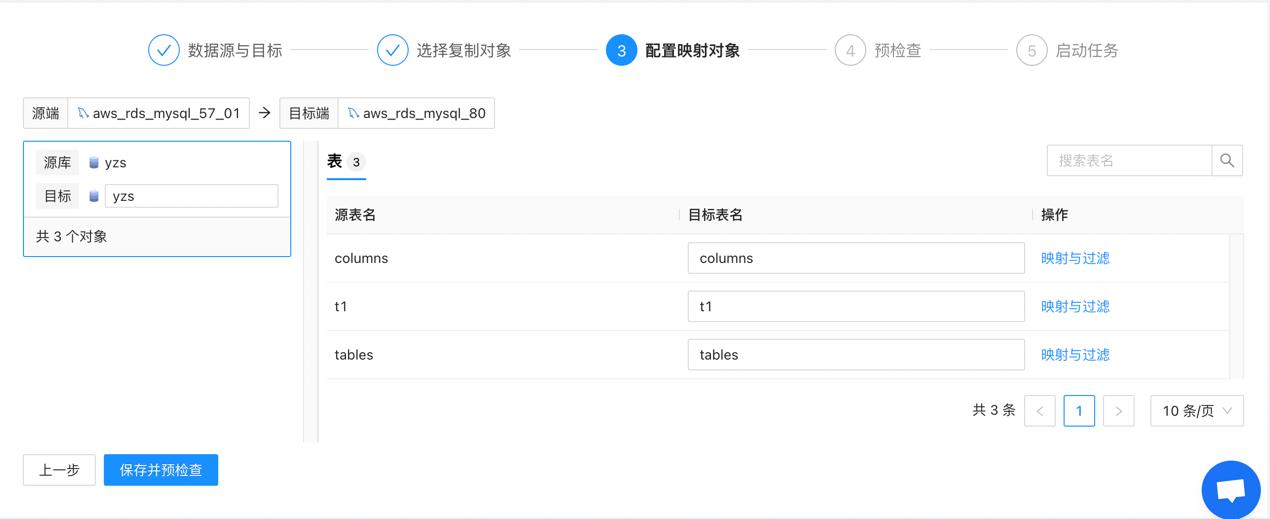
Task: Click the step 4 预检查 circle icon
Action: click(x=850, y=50)
